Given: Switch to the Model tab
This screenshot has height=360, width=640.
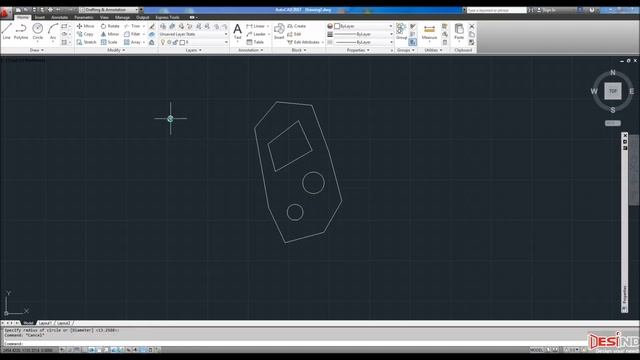Looking at the screenshot, I should pyautogui.click(x=28, y=323).
